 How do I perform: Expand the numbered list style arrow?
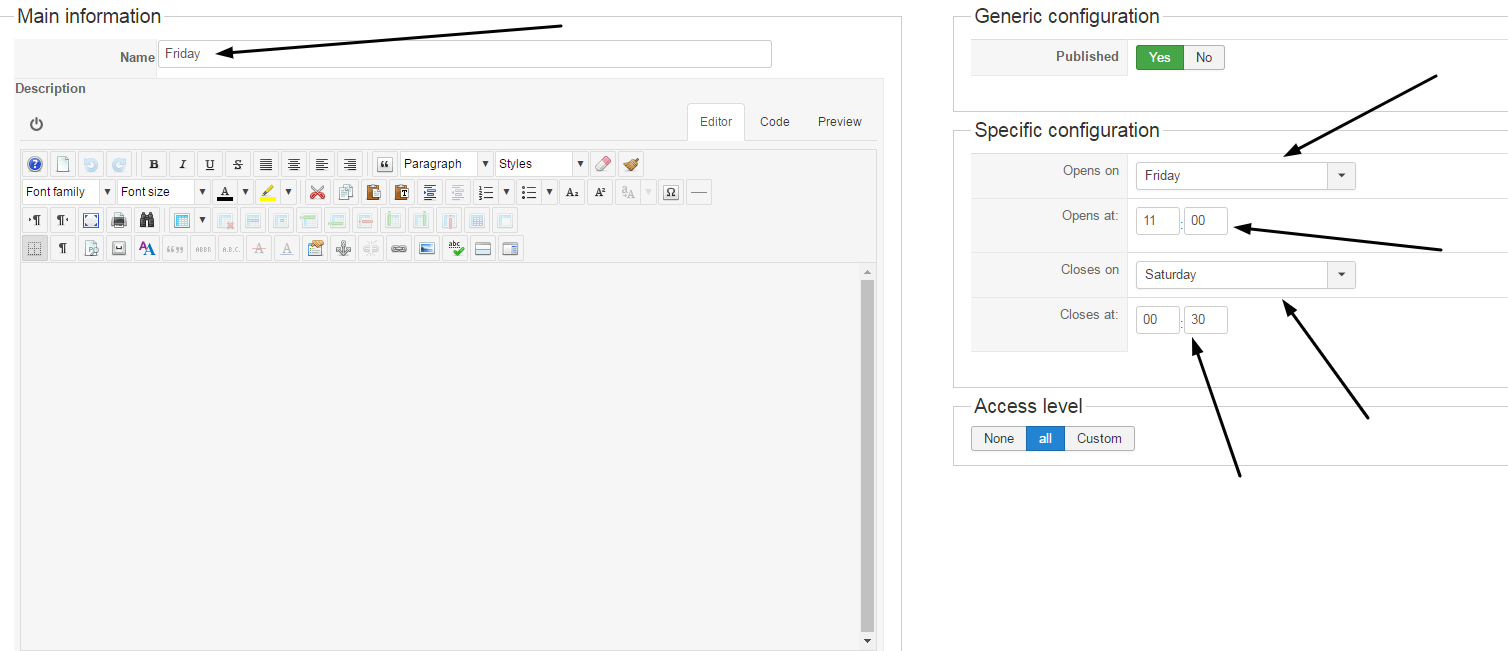[x=506, y=192]
